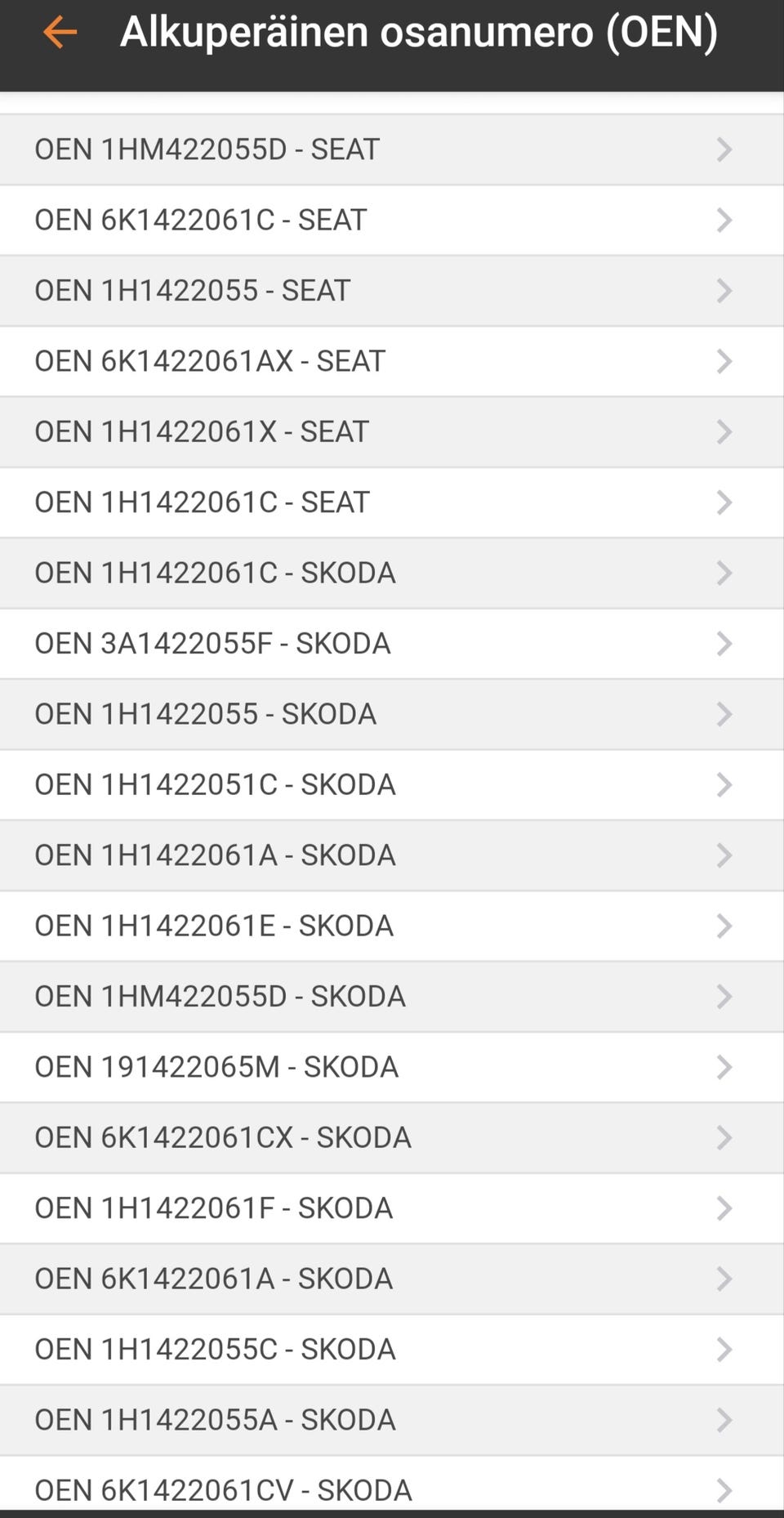The height and width of the screenshot is (1518, 784).
Task: Tap the orange back arrow icon
Action: click(60, 33)
